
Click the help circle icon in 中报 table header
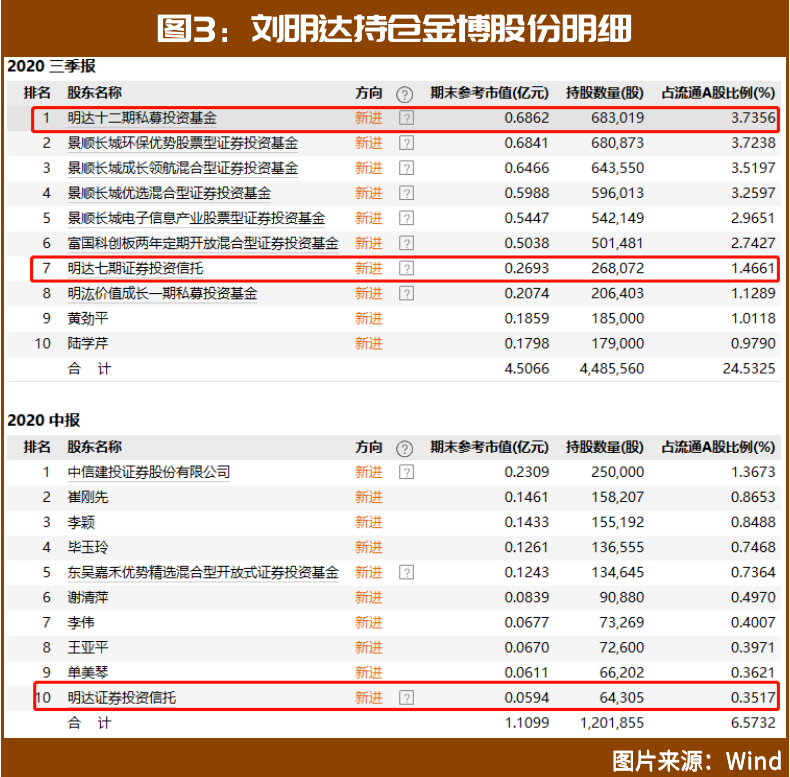(404, 448)
